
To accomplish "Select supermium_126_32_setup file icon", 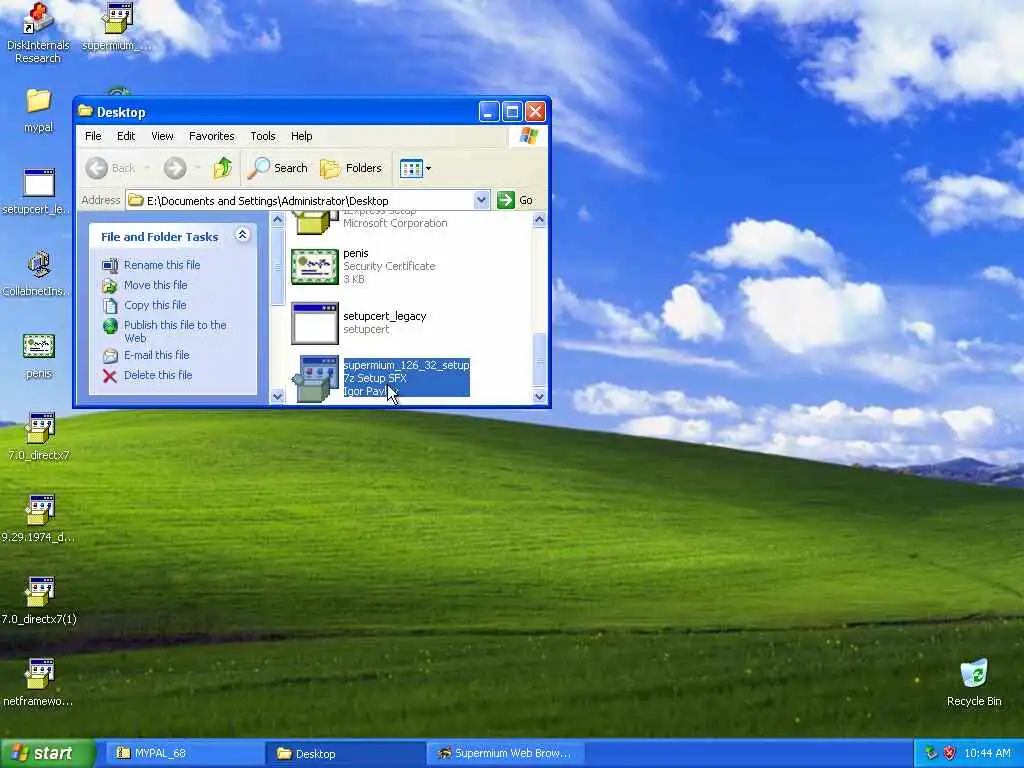I will click(315, 378).
